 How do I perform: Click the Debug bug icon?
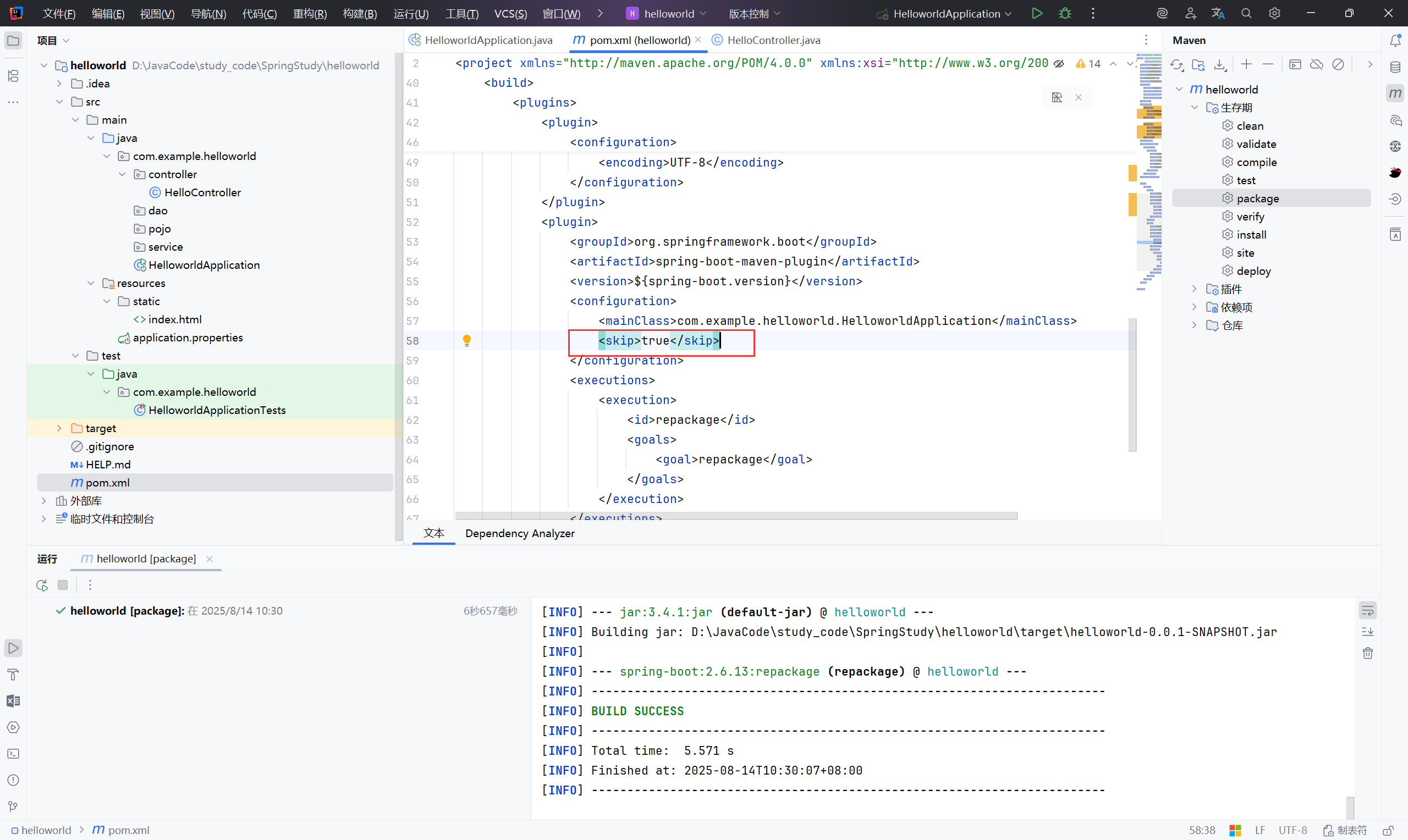1064,14
